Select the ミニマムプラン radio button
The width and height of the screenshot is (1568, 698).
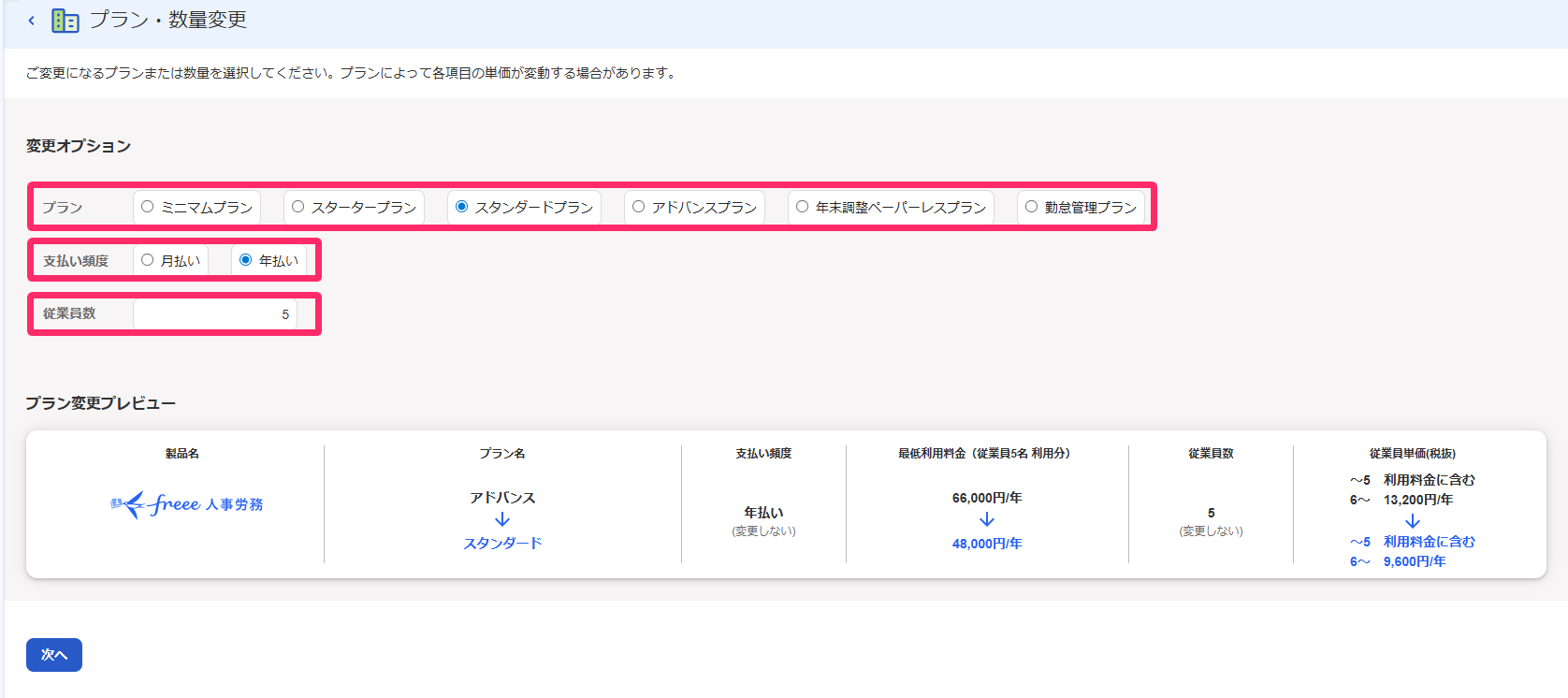[147, 207]
